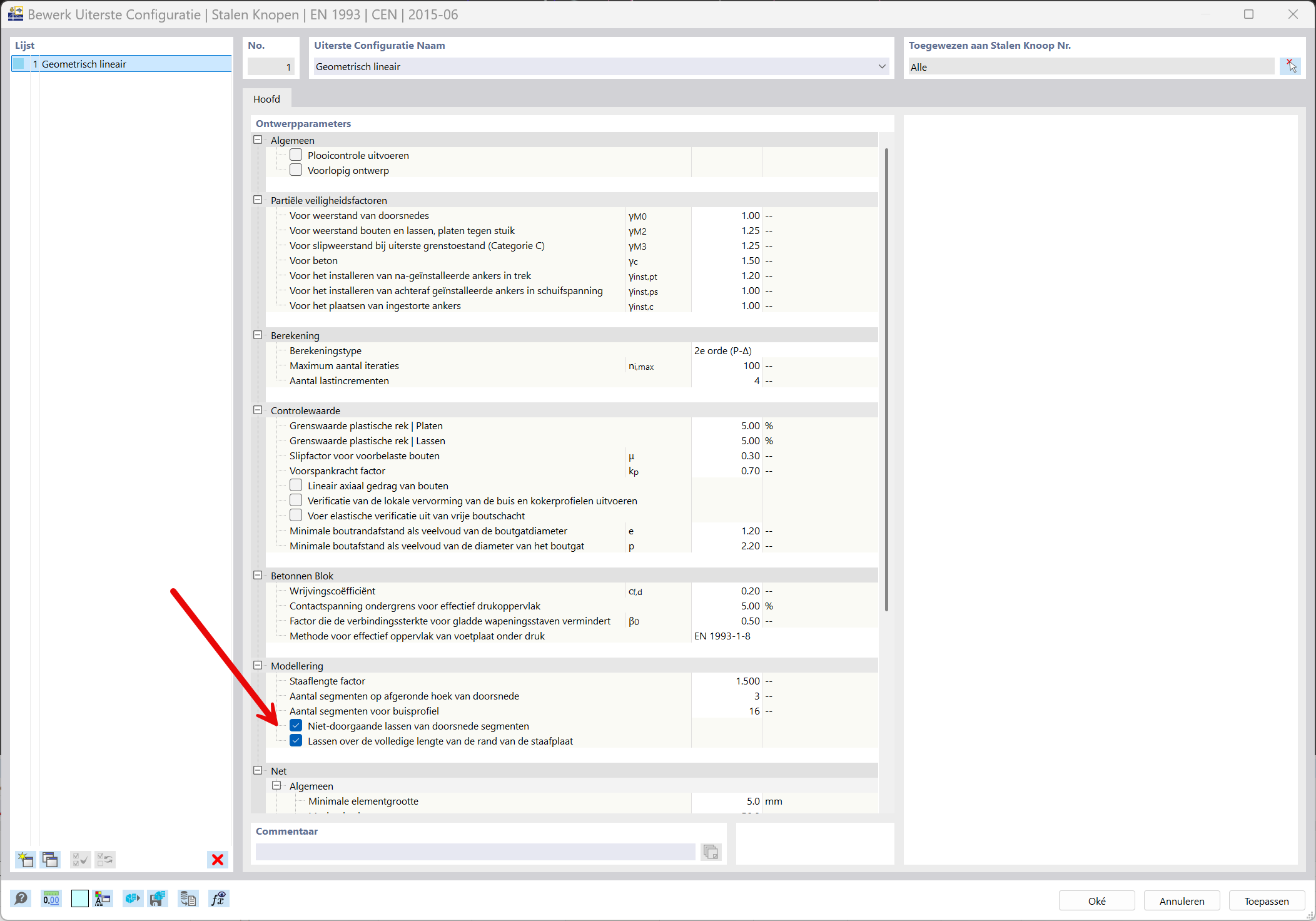Open the Uiterste Configuratie Naam dropdown
Viewport: 1316px width, 921px height.
tap(882, 66)
